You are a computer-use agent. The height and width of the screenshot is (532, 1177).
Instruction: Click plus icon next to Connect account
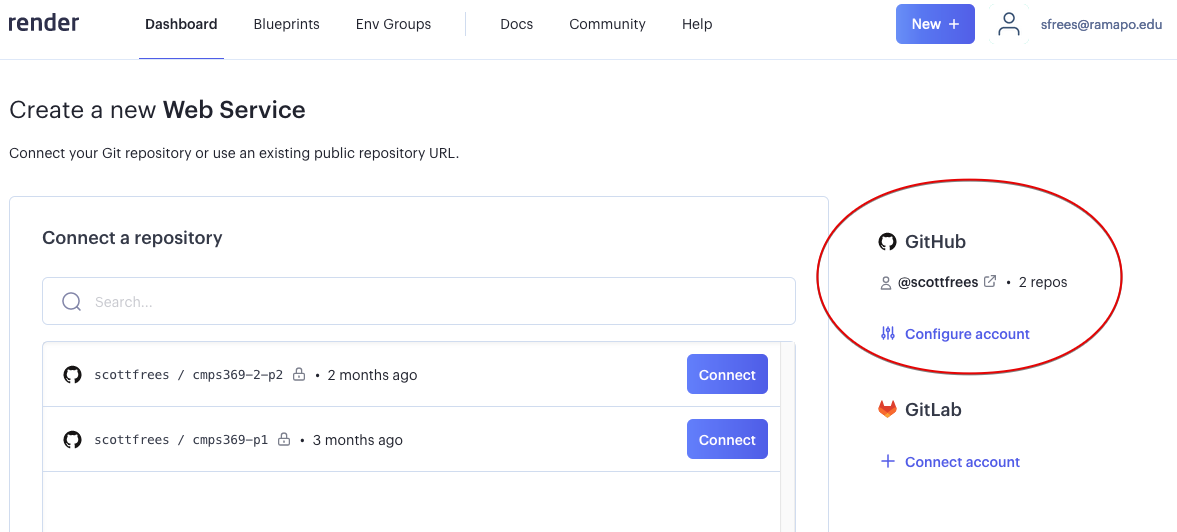(x=887, y=462)
